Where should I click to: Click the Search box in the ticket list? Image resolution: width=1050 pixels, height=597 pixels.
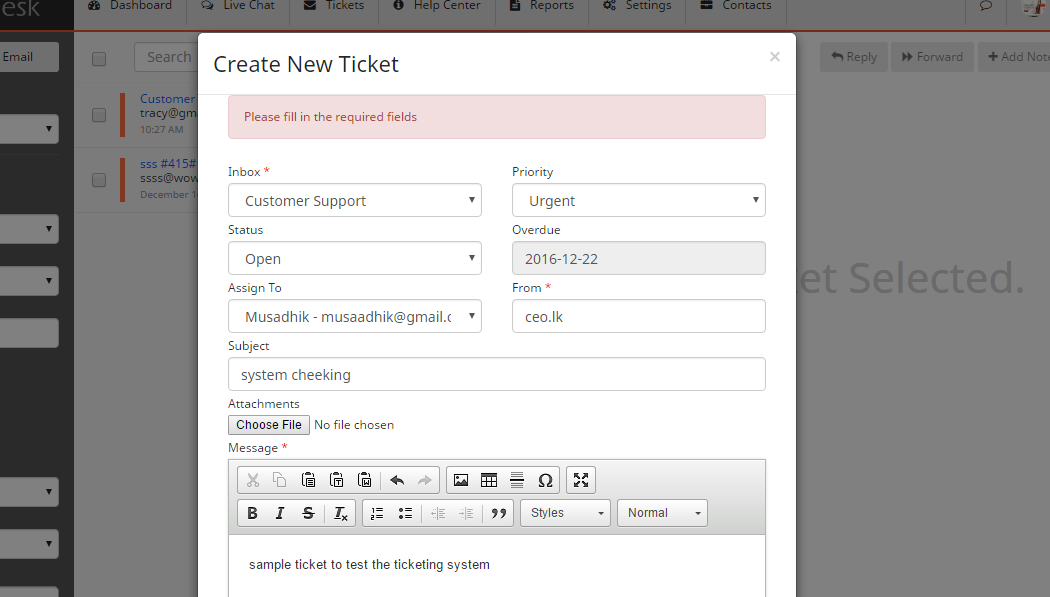tap(166, 57)
